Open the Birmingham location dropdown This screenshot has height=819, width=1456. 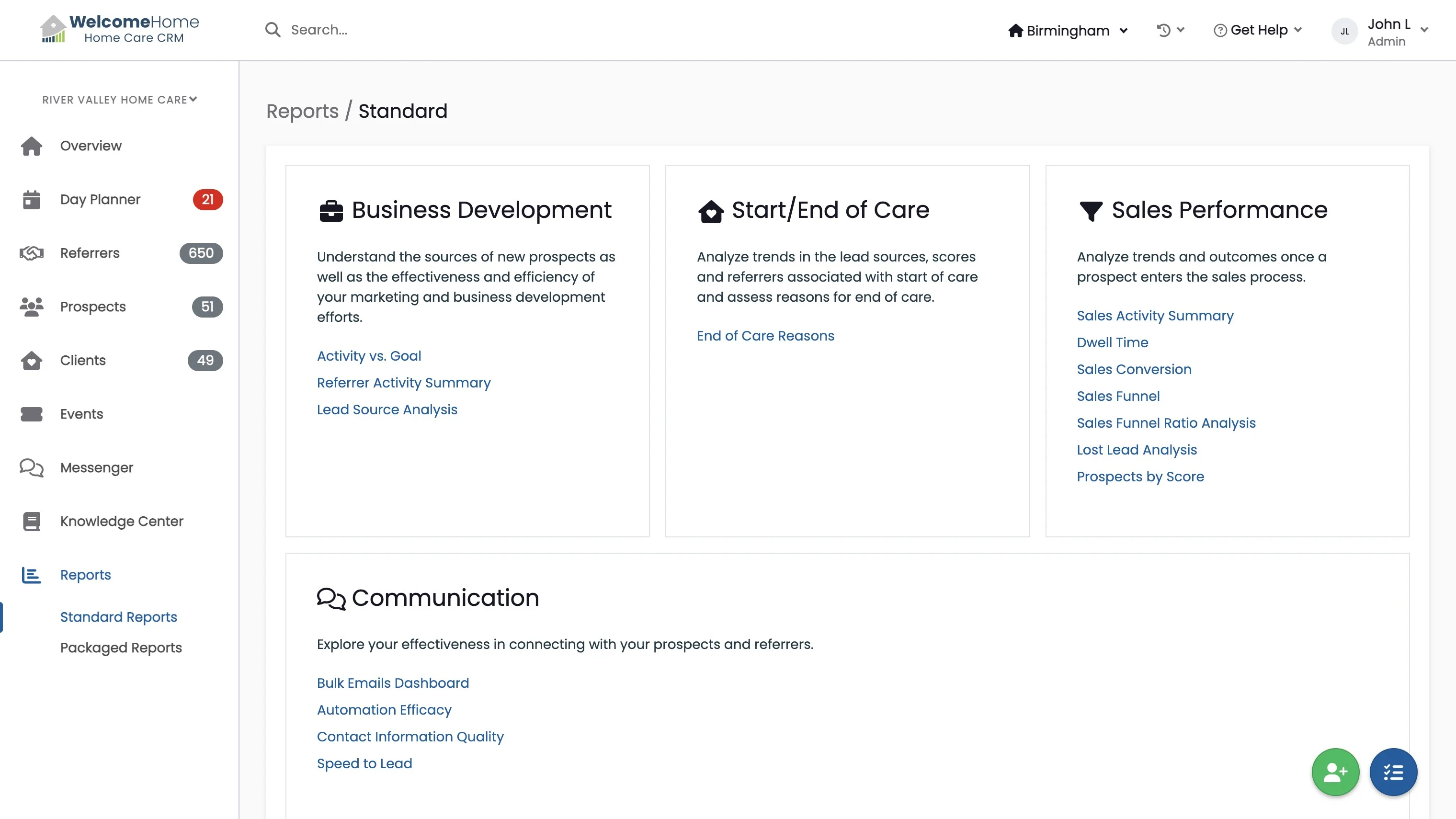click(1068, 31)
